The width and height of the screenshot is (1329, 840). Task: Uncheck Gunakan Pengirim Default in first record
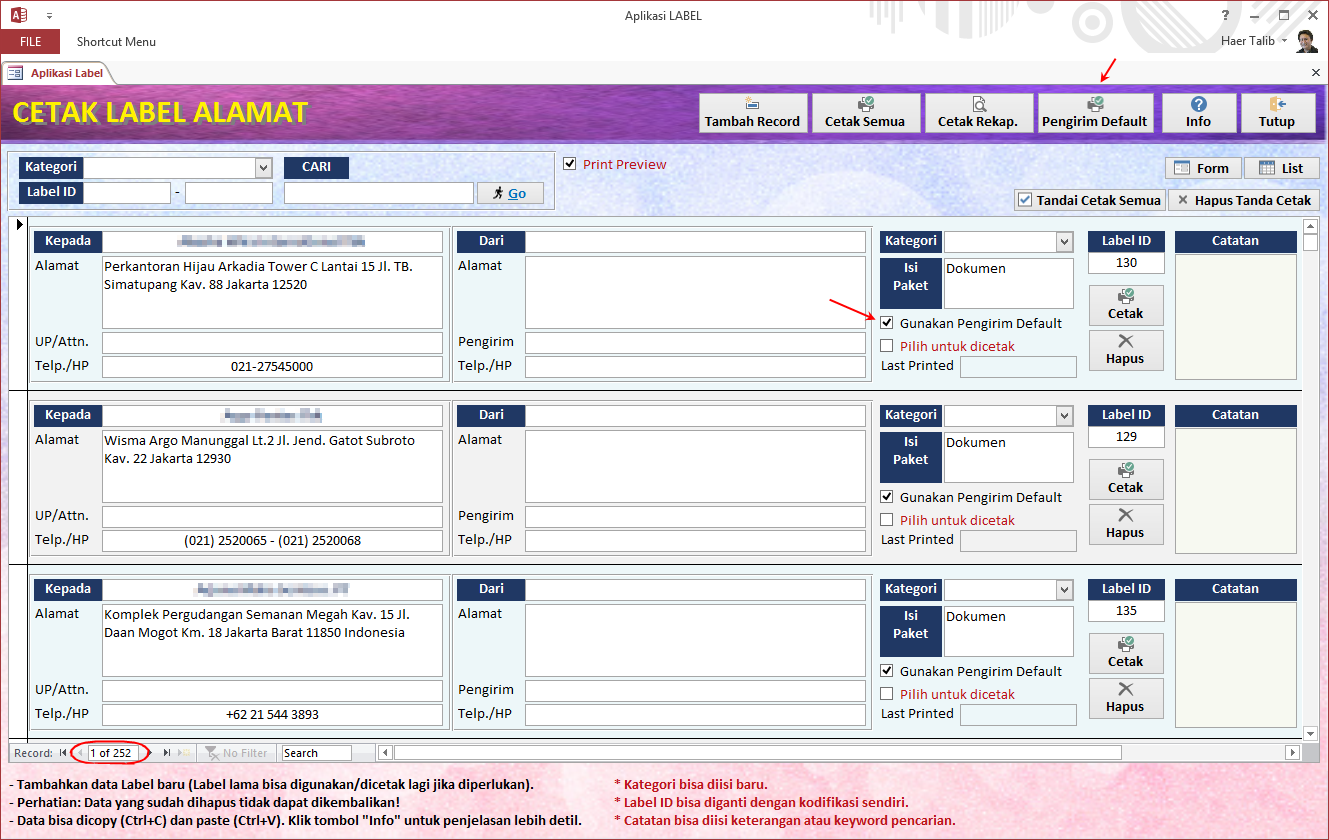pos(887,323)
